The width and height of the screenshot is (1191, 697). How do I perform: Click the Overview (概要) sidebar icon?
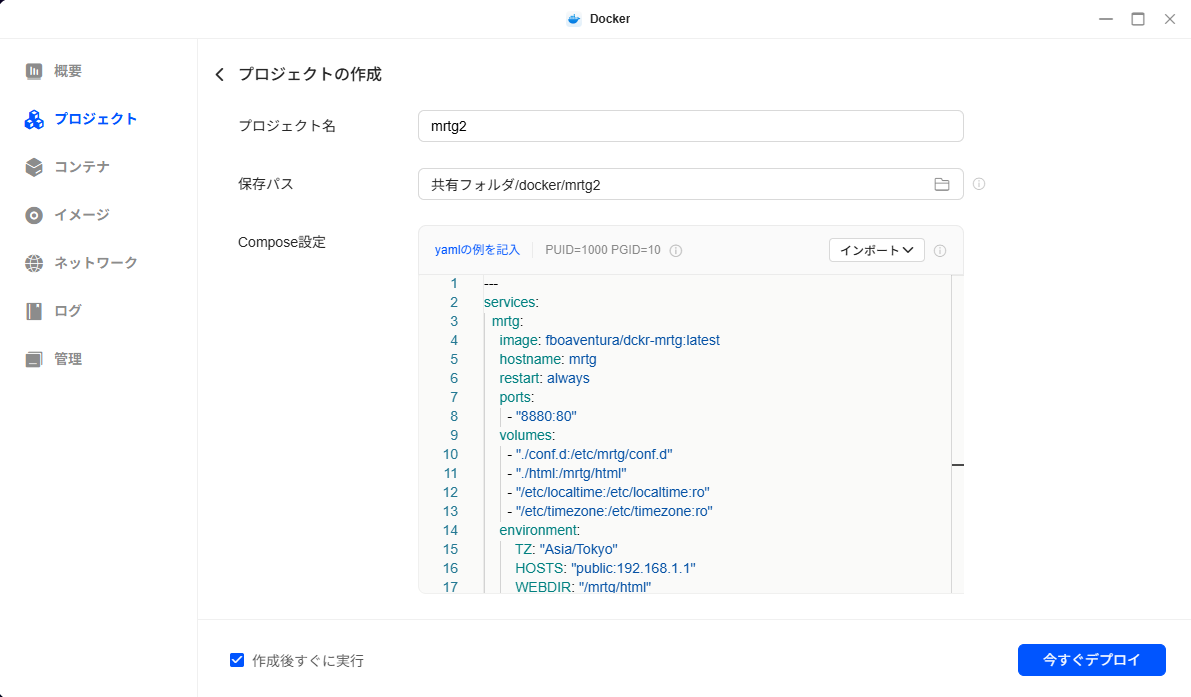(33, 71)
